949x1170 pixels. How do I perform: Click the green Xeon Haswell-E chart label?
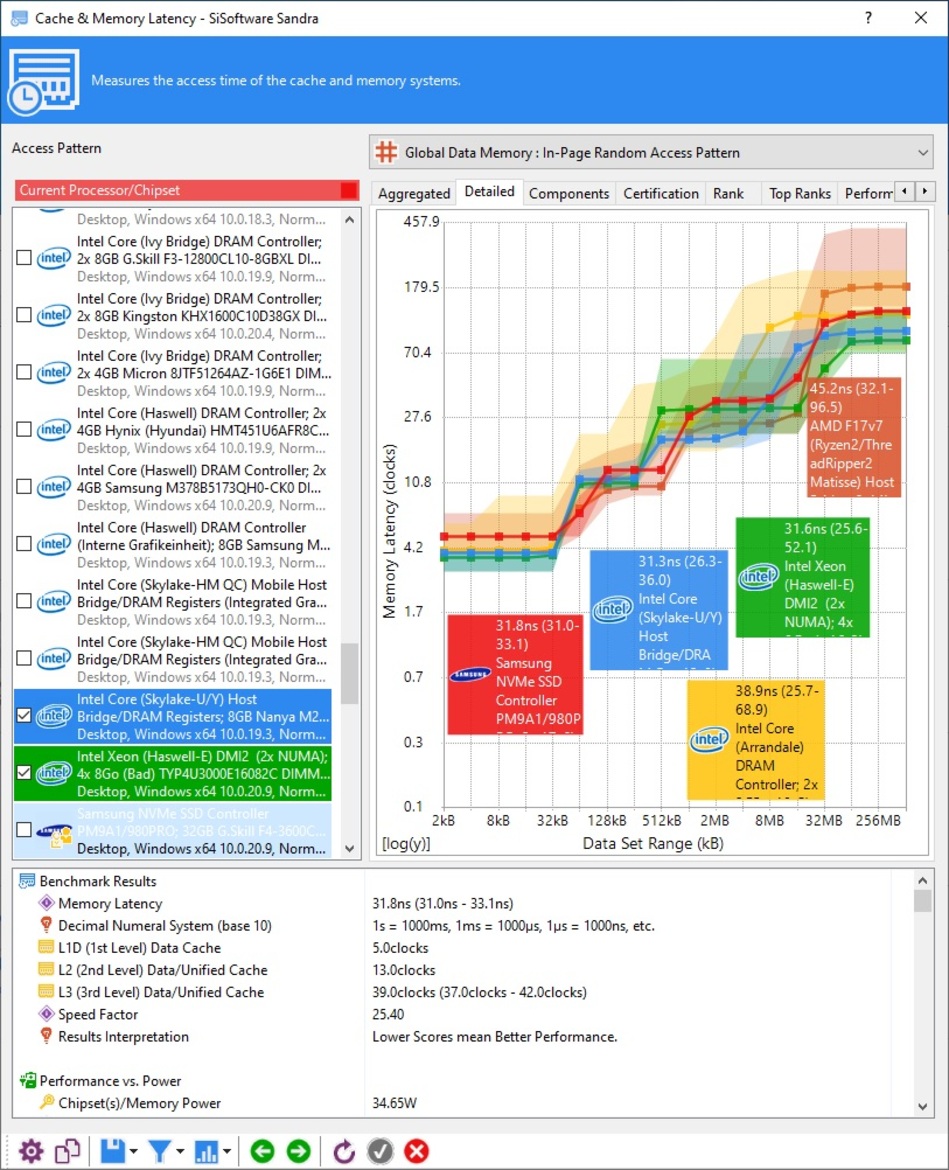(x=803, y=577)
